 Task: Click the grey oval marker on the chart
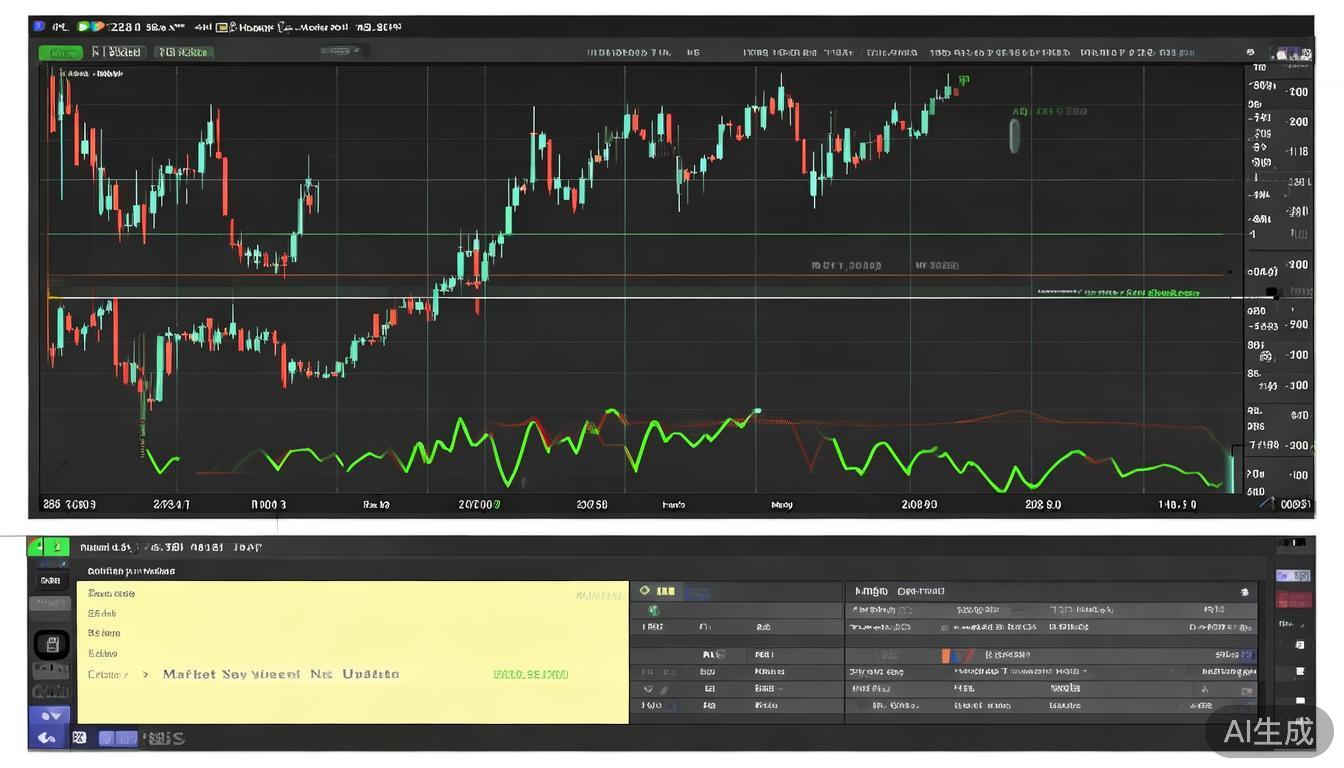(1014, 135)
